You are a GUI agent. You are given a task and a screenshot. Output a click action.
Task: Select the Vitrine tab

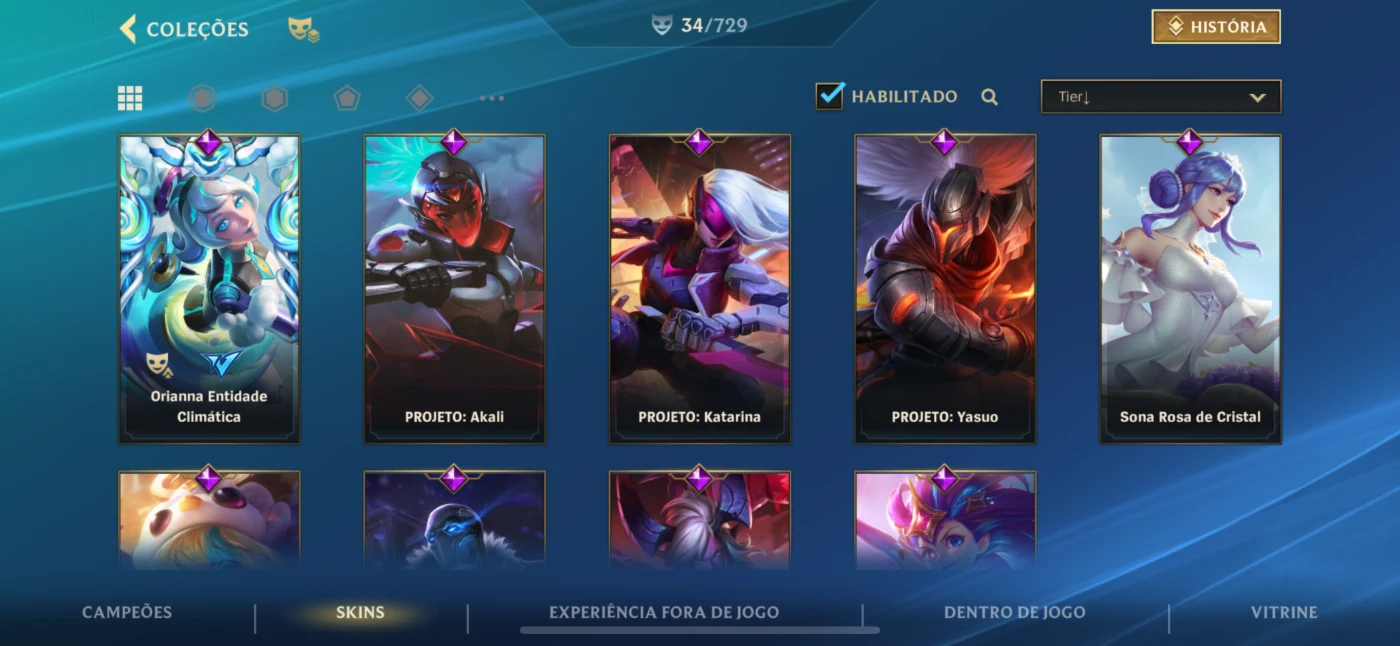coord(1284,612)
